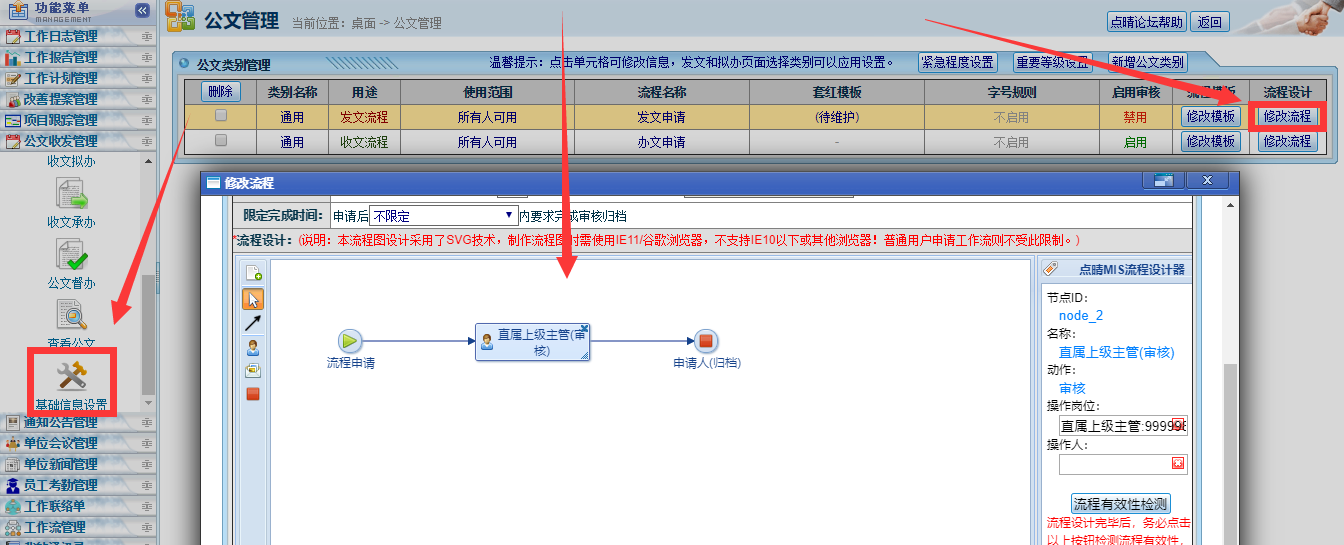Check the 收文流程 row checkbox
The width and height of the screenshot is (1344, 545).
click(x=221, y=141)
